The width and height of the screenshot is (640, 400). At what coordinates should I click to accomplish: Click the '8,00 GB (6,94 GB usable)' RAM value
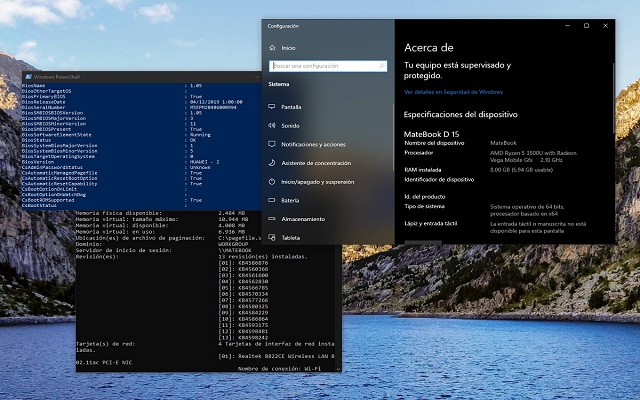point(521,170)
